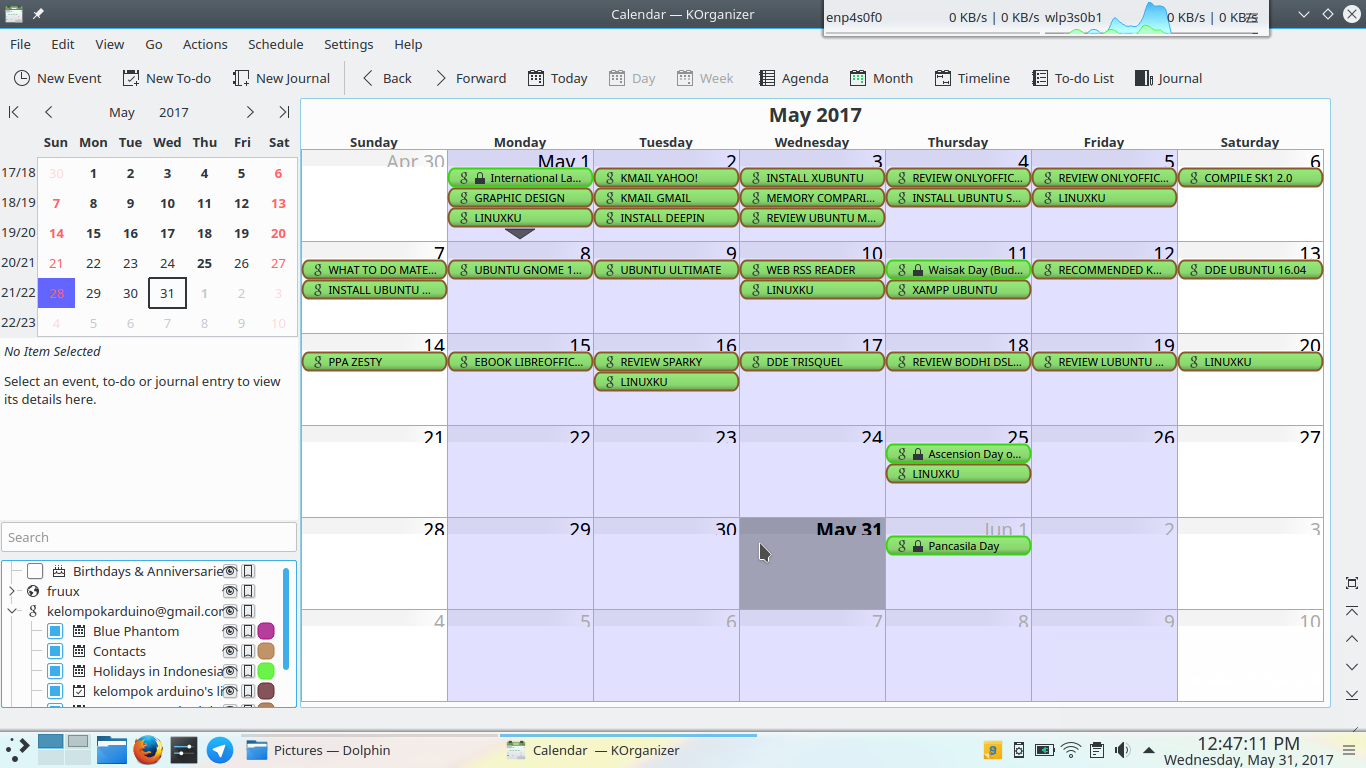Screen dimensions: 1366x768
Task: Go to previous month in mini calendar
Action: click(x=49, y=112)
